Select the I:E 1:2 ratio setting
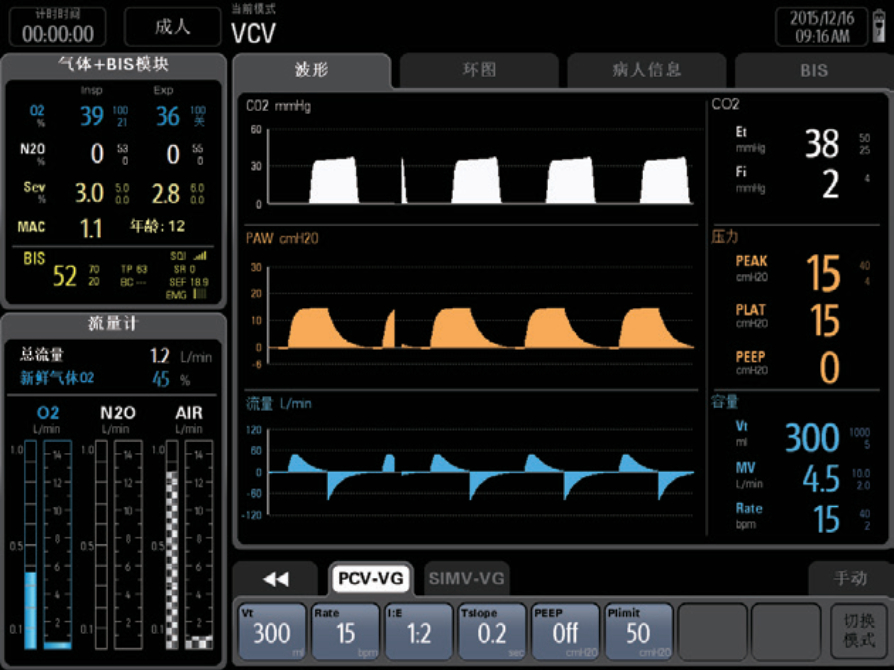 tap(419, 631)
